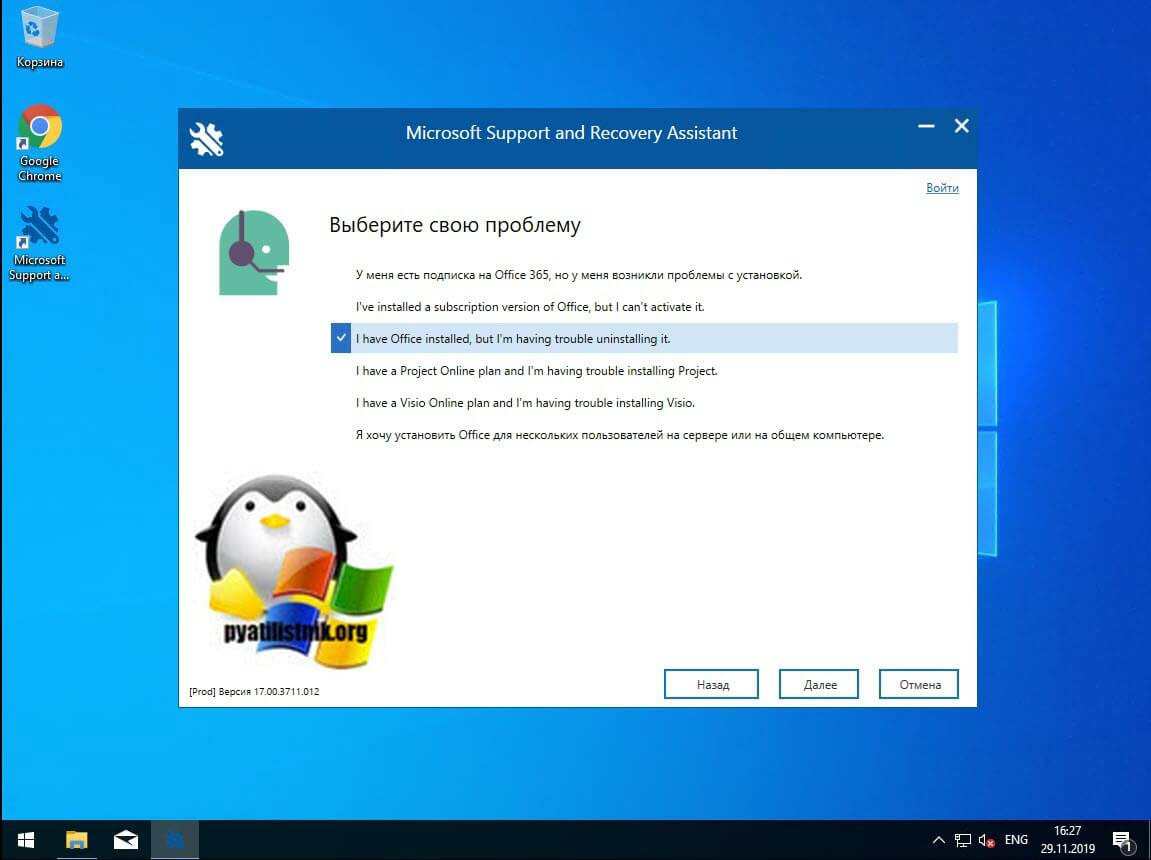The width and height of the screenshot is (1151, 860).
Task: Open the ENG language input menu
Action: click(1015, 839)
